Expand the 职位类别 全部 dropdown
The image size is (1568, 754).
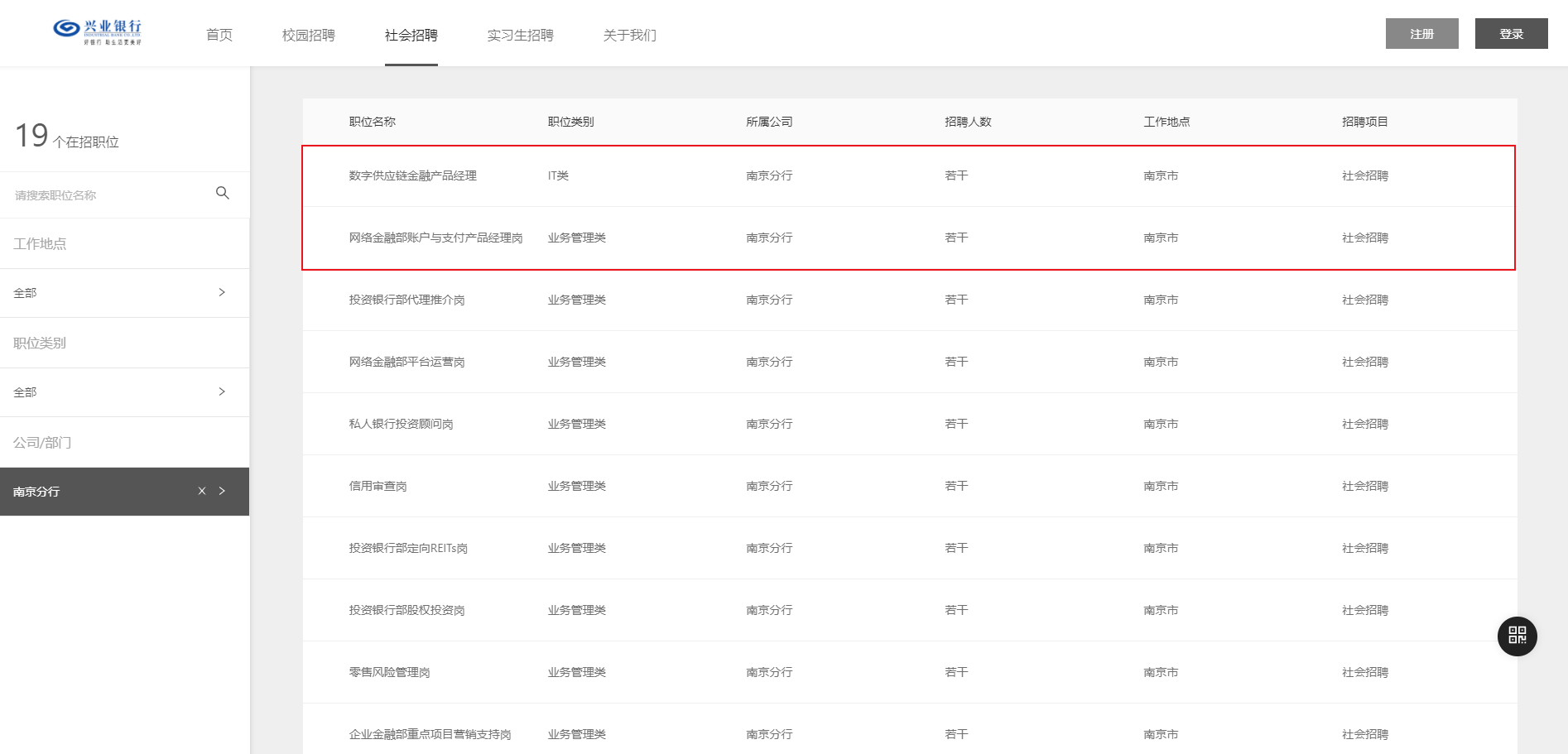click(x=124, y=392)
